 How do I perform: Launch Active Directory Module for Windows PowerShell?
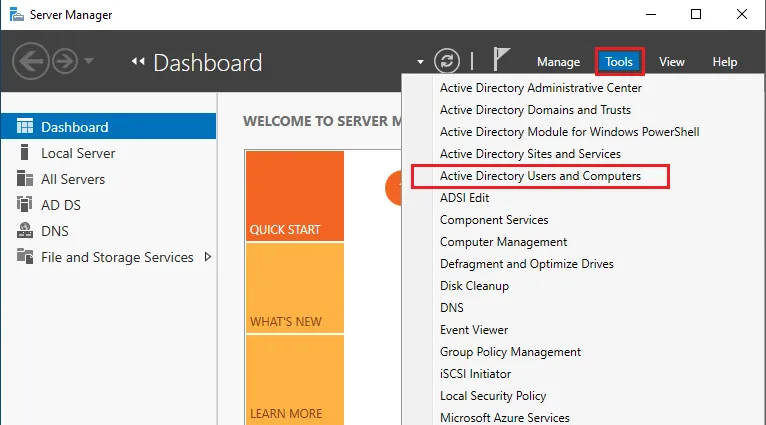coord(570,132)
